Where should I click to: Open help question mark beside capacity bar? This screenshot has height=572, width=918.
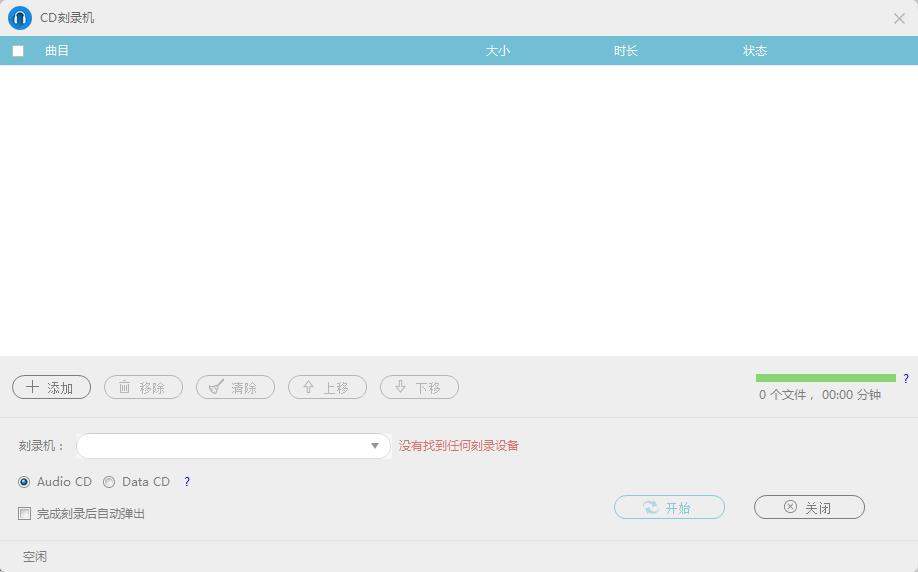[x=906, y=379]
